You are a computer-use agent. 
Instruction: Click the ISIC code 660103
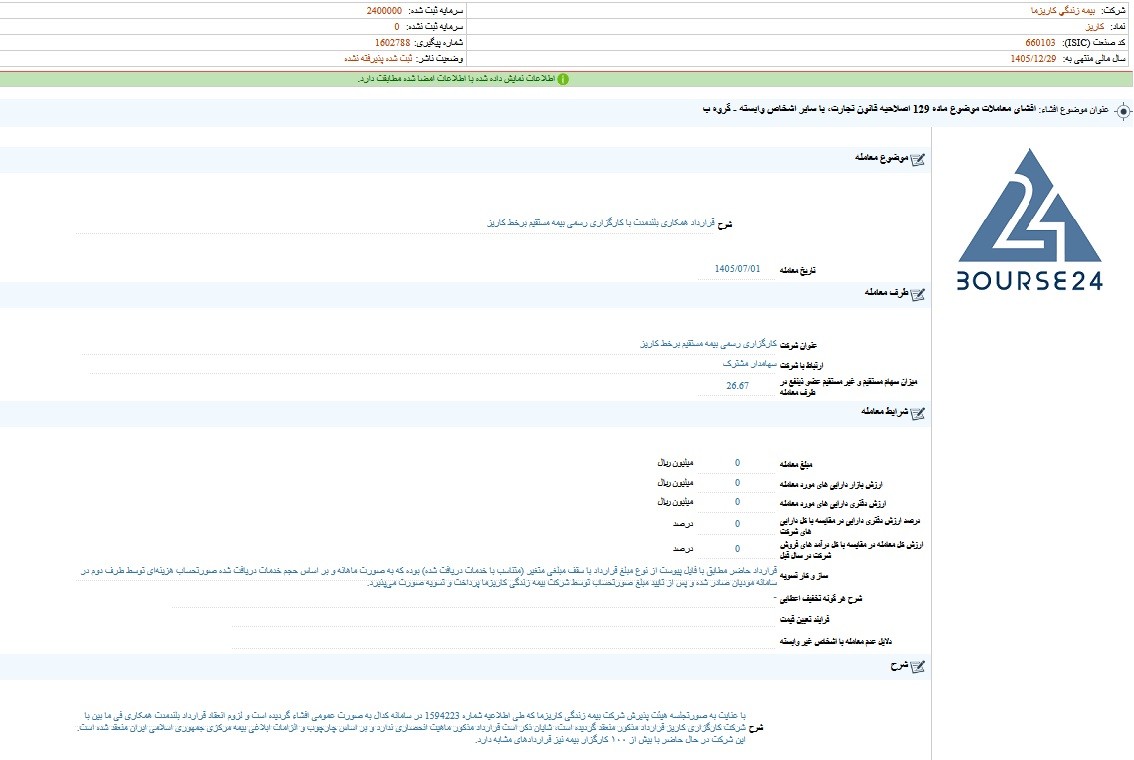tap(1040, 43)
